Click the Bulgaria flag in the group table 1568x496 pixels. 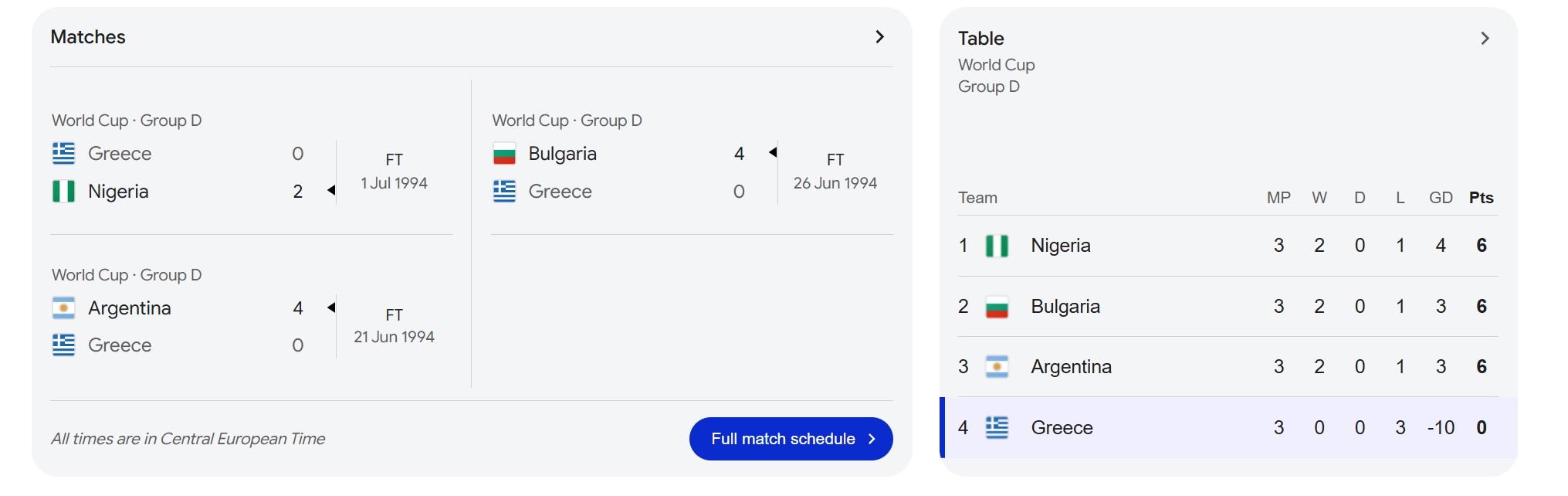tap(997, 307)
